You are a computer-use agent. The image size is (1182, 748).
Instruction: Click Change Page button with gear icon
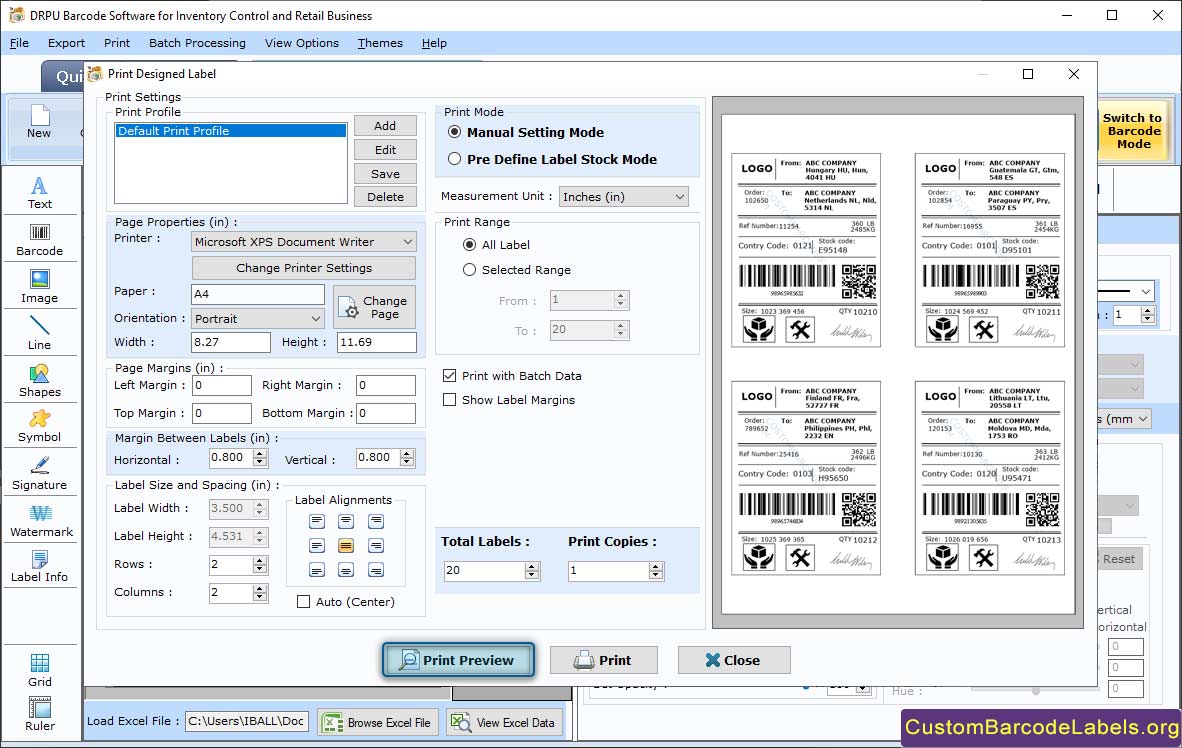(374, 307)
